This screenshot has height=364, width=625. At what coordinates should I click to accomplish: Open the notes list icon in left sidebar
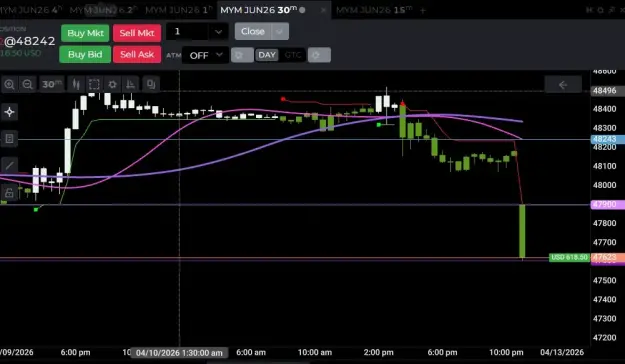point(9,139)
